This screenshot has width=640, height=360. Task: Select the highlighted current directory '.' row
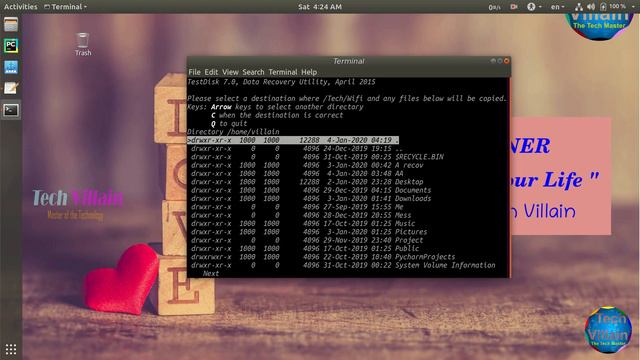(293, 140)
